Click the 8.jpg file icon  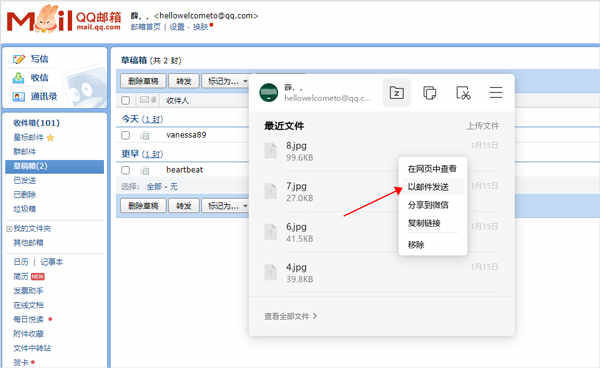[271, 150]
